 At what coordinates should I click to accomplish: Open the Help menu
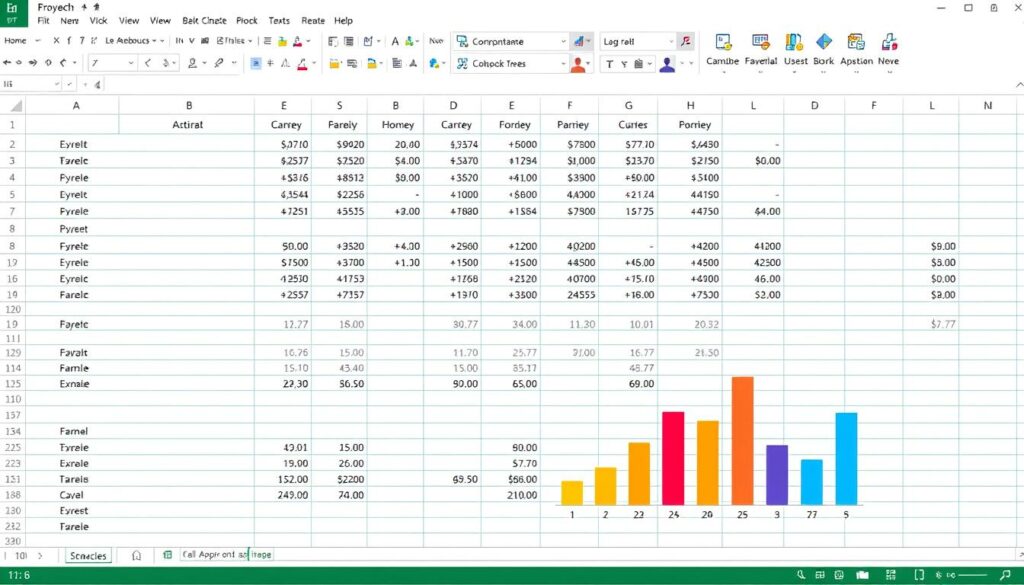tap(344, 21)
